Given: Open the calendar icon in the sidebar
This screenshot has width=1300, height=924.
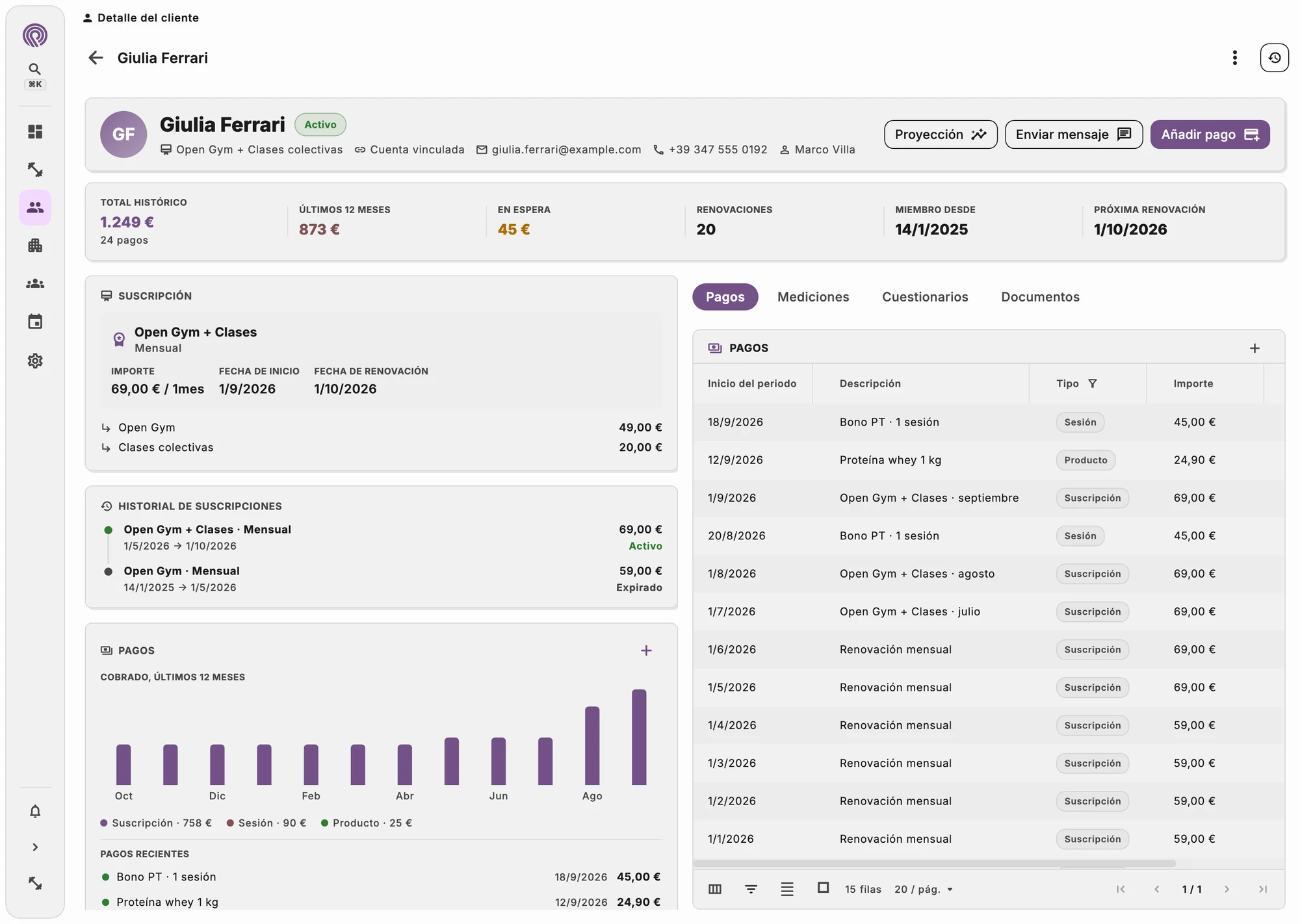Looking at the screenshot, I should point(35,322).
